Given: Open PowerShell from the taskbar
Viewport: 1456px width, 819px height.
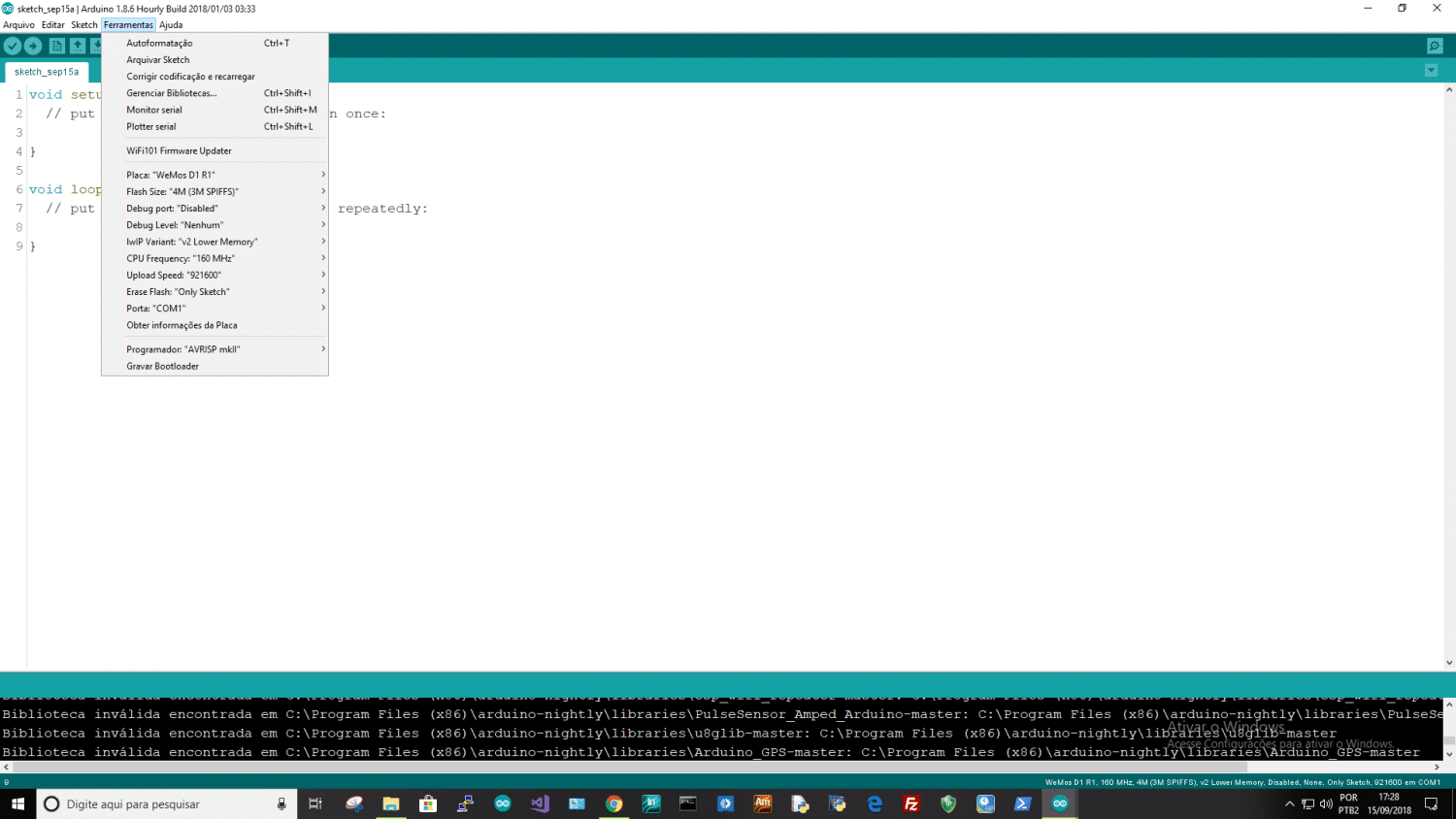Looking at the screenshot, I should (x=1023, y=803).
